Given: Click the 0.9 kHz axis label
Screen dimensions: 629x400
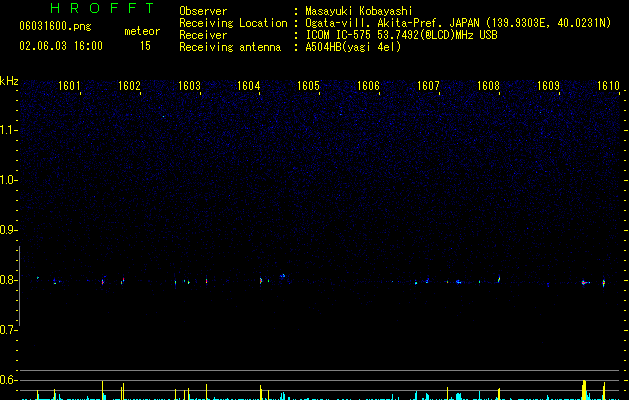Looking at the screenshot, I should point(8,230).
